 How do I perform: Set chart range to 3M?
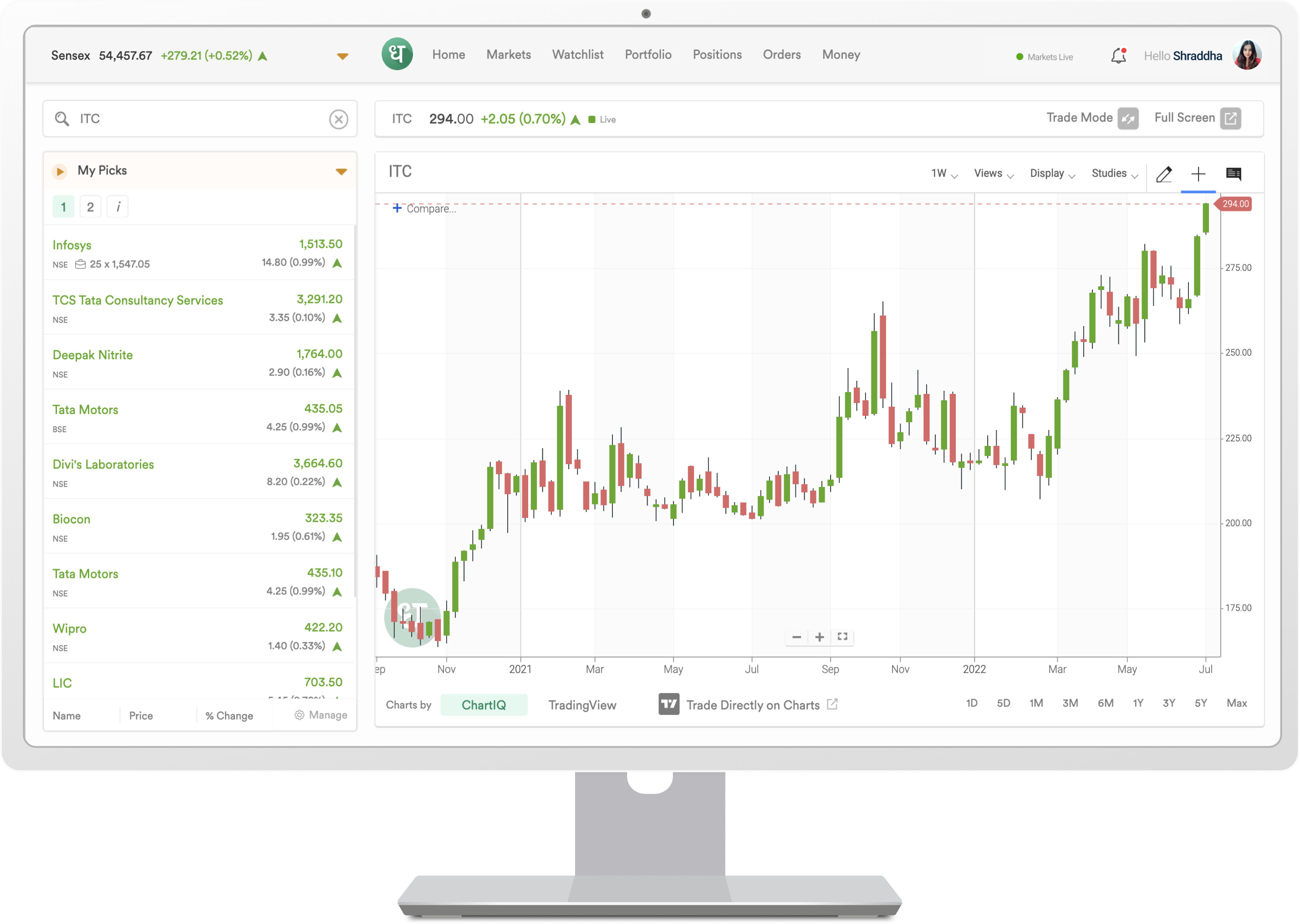pos(1070,703)
